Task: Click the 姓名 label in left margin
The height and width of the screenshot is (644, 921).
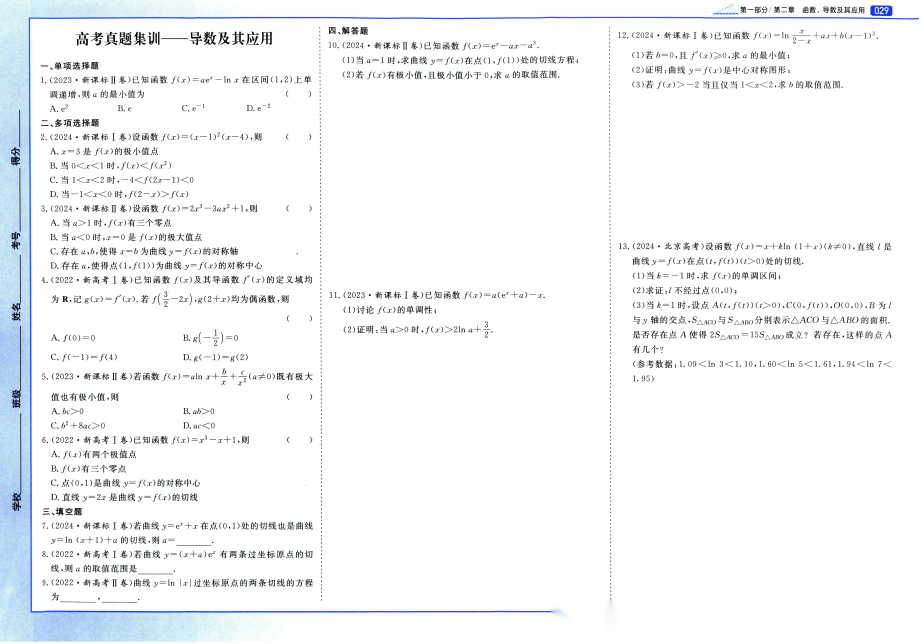Action: 16,313
